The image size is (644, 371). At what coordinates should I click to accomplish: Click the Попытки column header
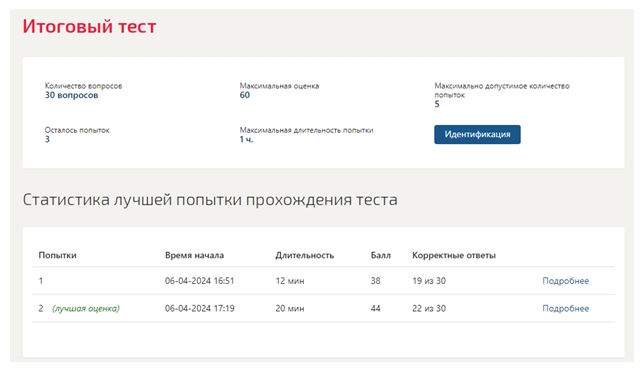(x=58, y=255)
